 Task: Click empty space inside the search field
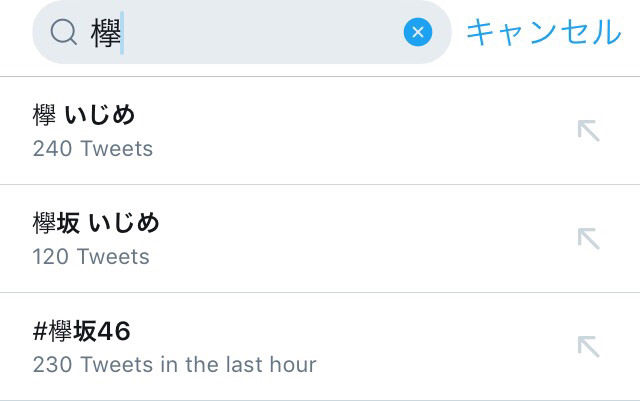pos(260,33)
